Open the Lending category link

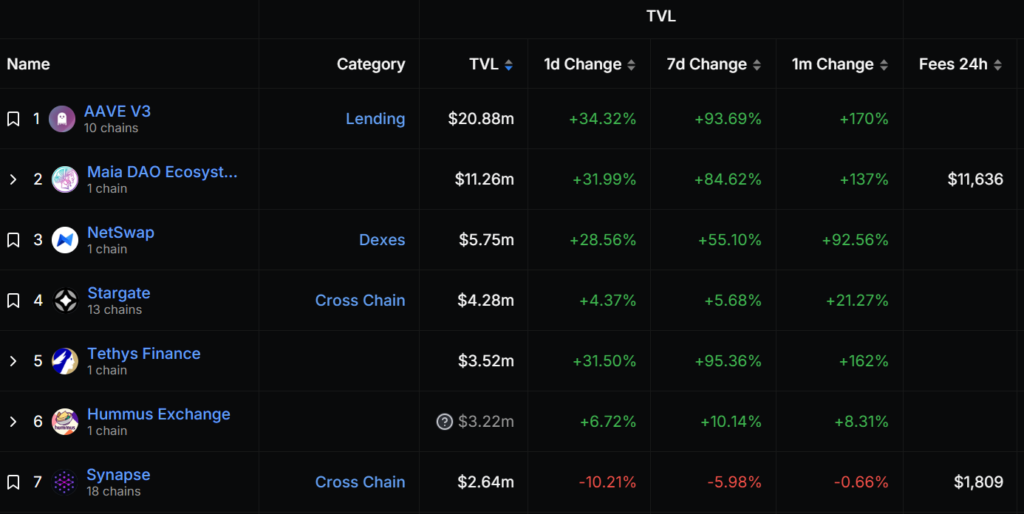click(375, 119)
